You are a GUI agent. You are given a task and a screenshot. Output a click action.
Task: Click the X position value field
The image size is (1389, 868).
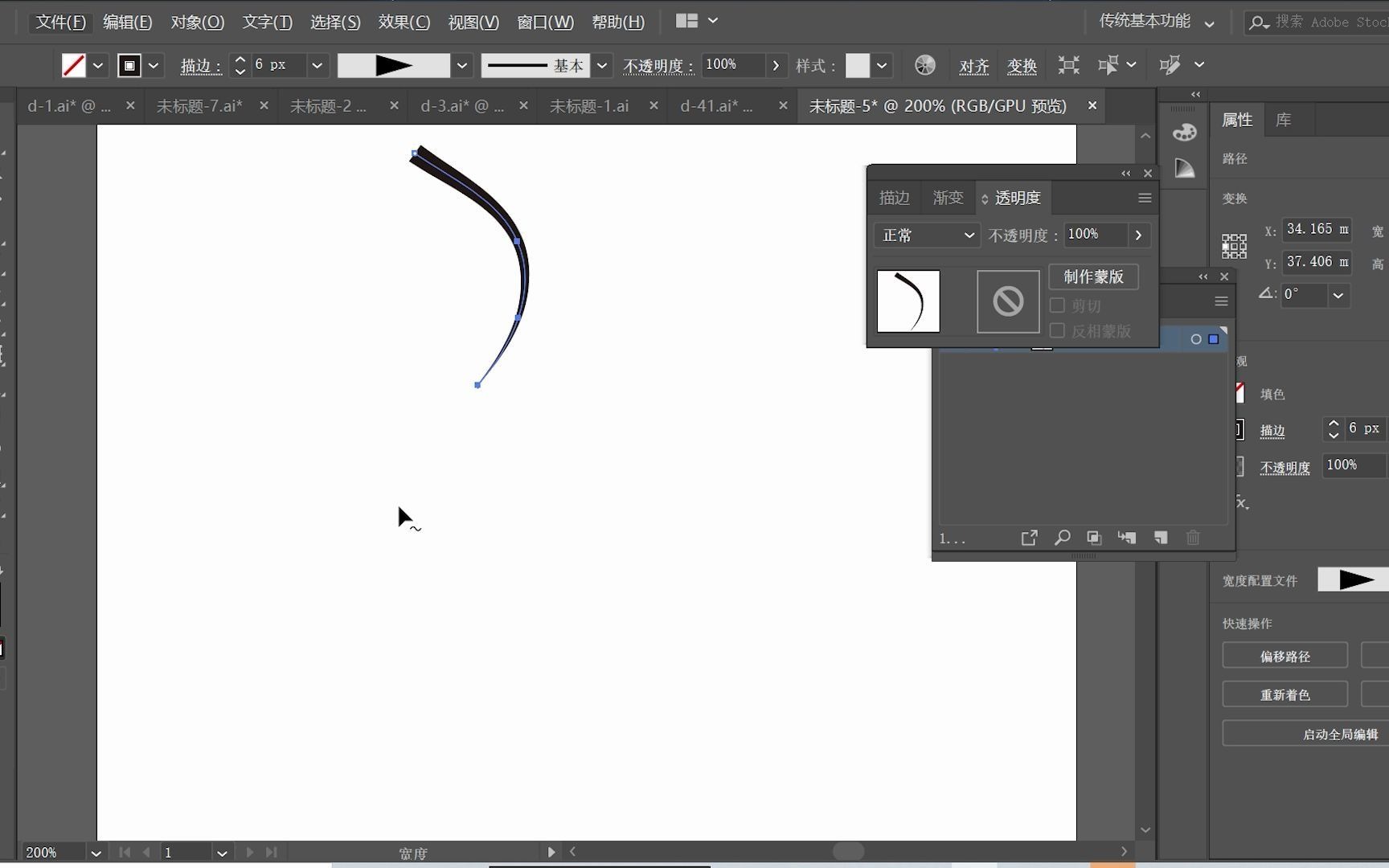click(x=1317, y=229)
